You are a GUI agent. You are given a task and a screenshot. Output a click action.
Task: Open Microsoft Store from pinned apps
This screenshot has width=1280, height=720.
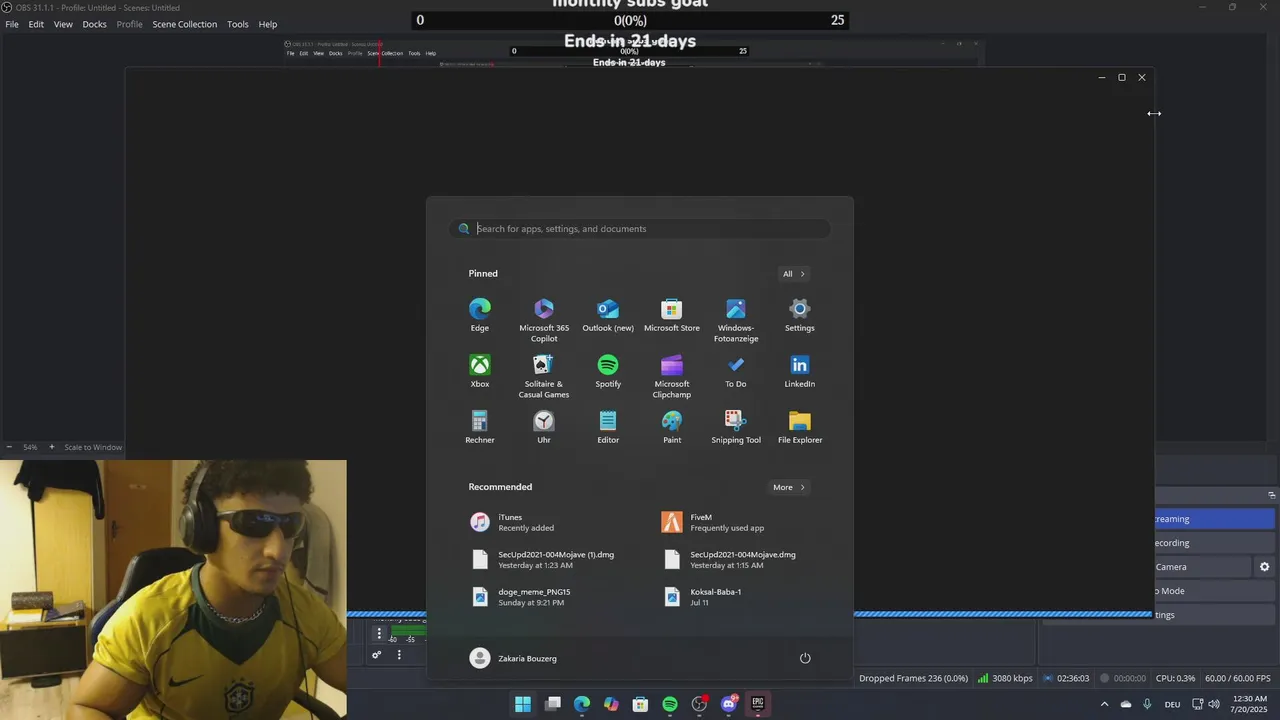click(672, 315)
